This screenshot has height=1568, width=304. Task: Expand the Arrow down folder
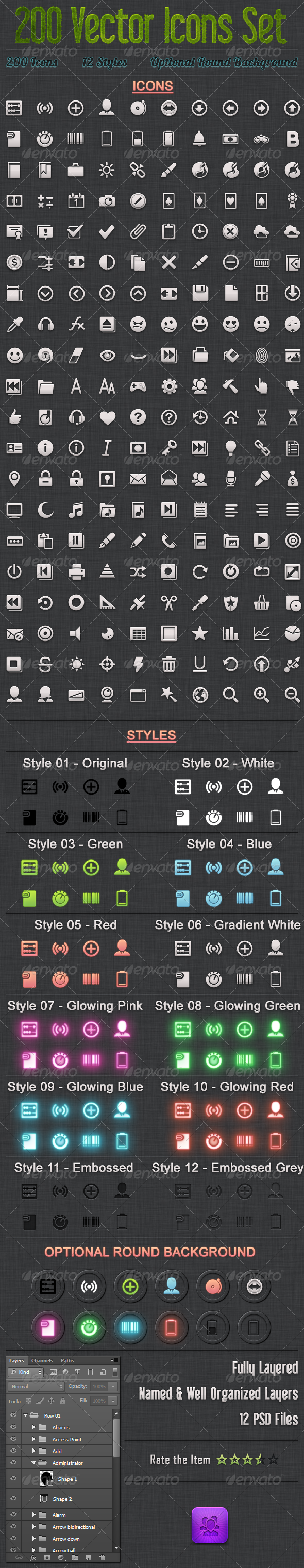pos(33,1539)
